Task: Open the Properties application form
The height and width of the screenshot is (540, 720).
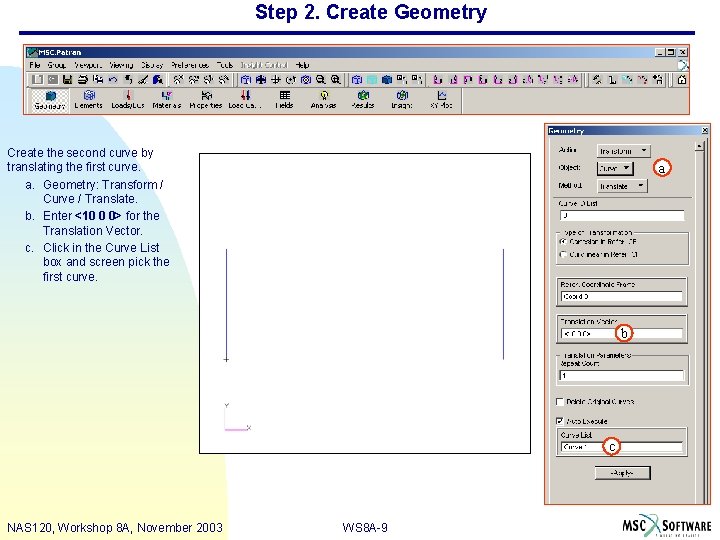Action: click(206, 100)
